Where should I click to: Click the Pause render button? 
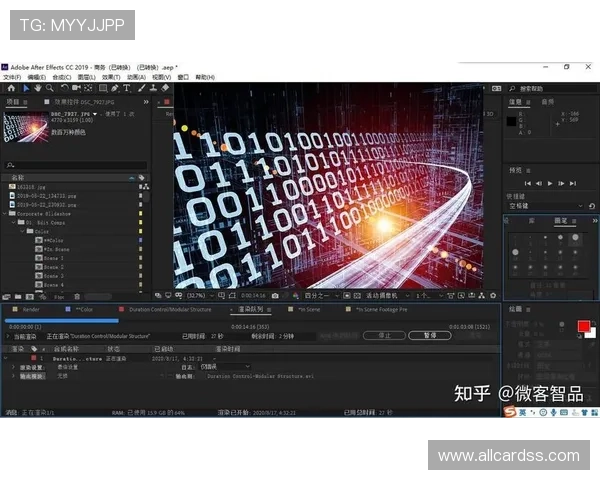[x=430, y=335]
